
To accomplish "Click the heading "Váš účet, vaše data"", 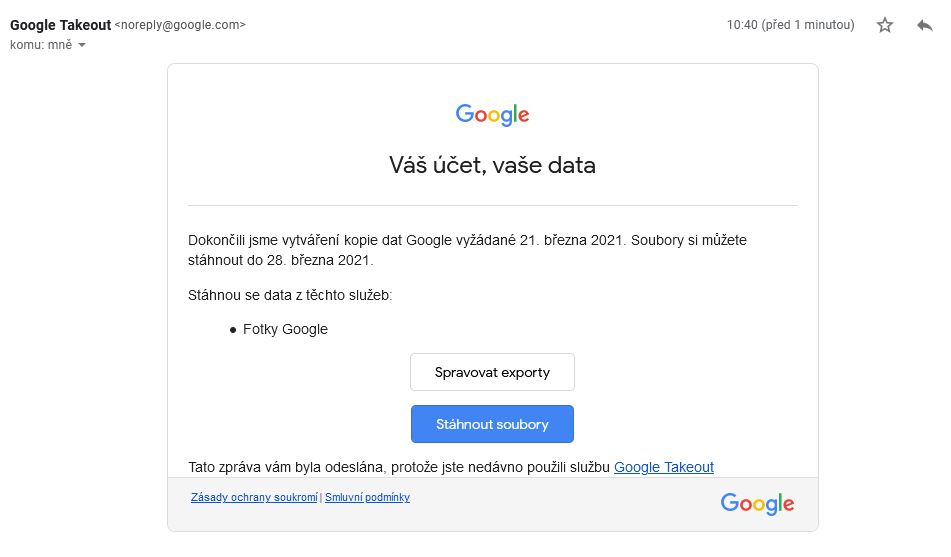I will 492,165.
